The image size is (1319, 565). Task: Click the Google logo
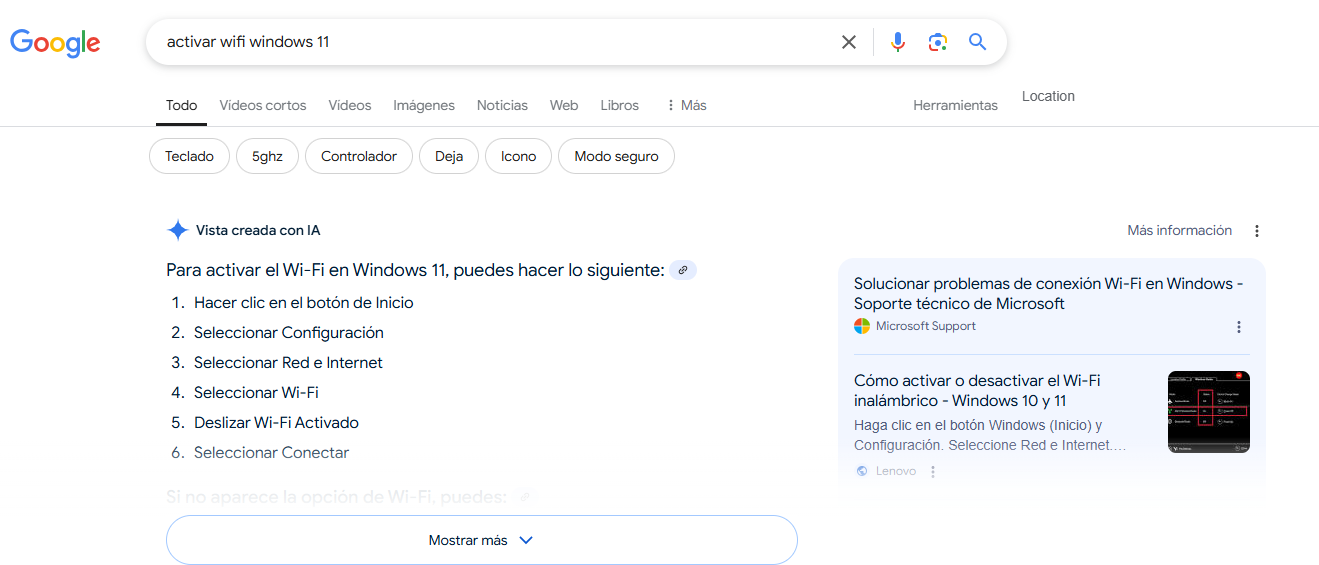point(55,42)
